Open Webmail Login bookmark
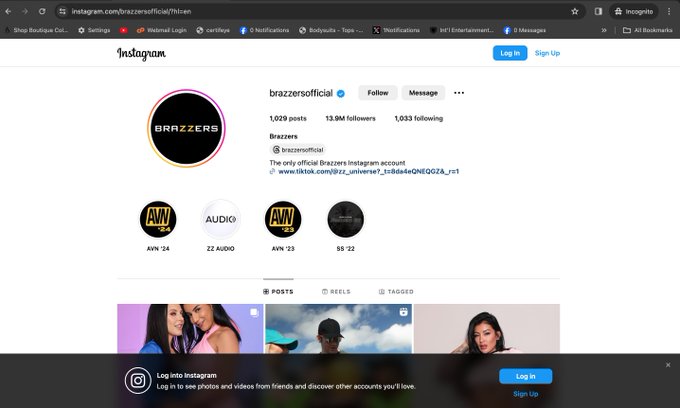680x408 pixels. click(x=162, y=30)
